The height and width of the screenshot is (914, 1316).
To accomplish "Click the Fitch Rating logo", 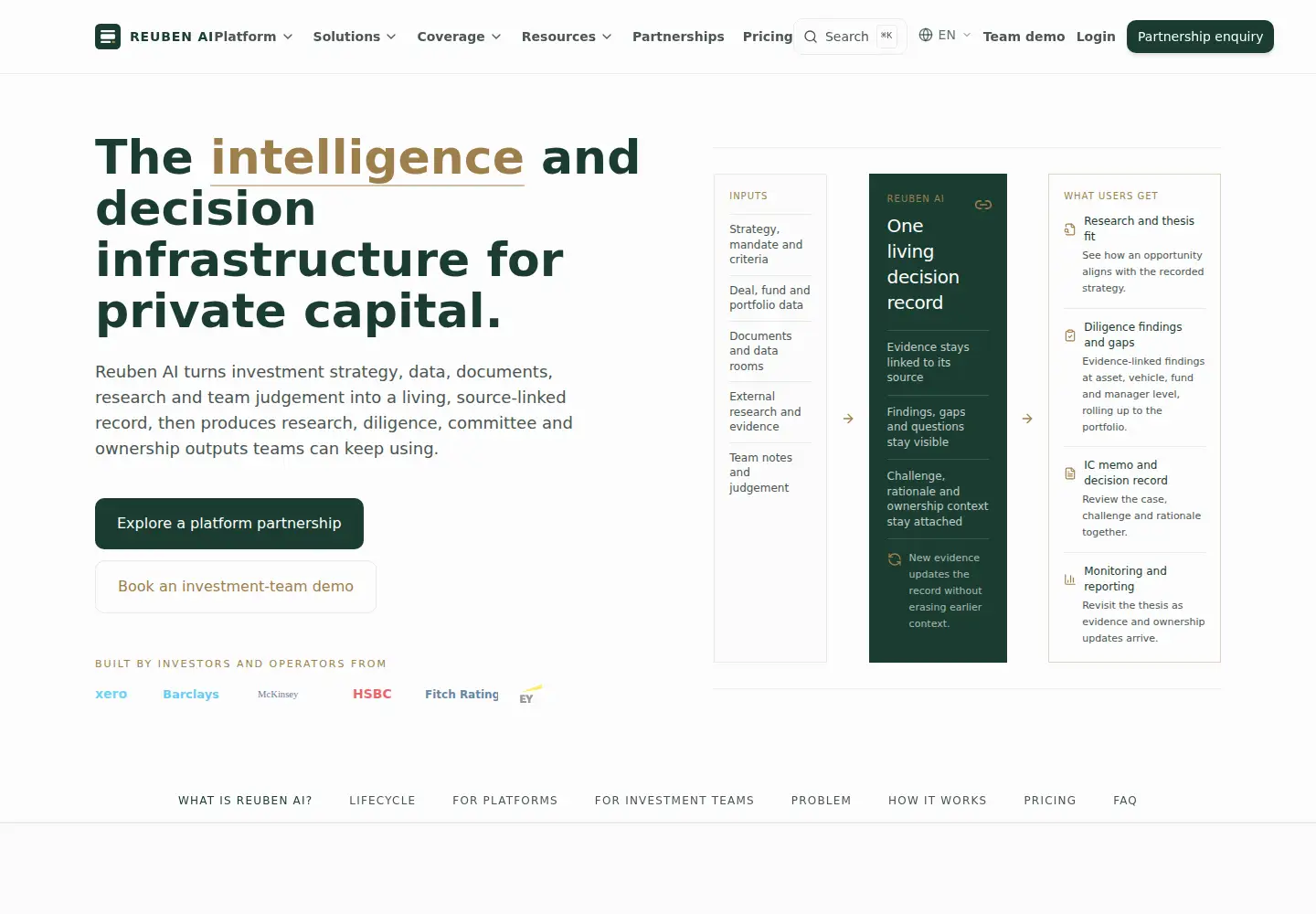I will click(x=462, y=695).
